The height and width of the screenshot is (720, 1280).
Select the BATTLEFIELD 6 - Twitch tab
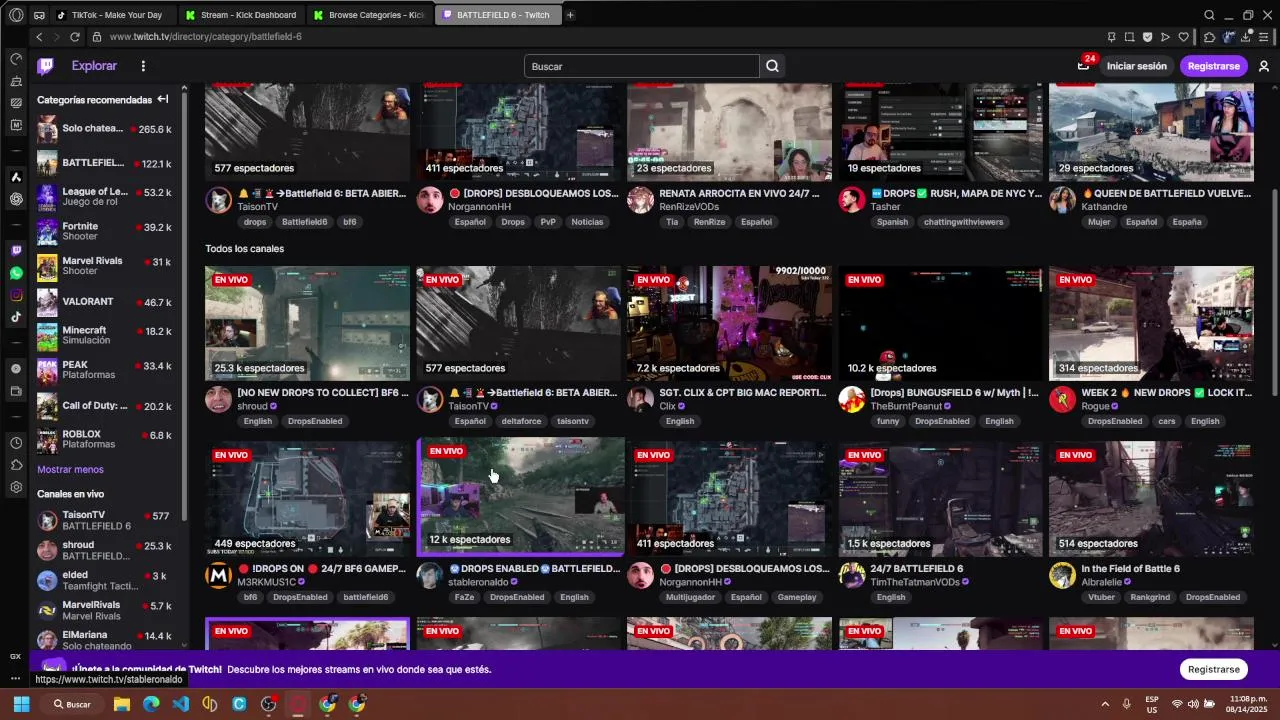pos(498,15)
